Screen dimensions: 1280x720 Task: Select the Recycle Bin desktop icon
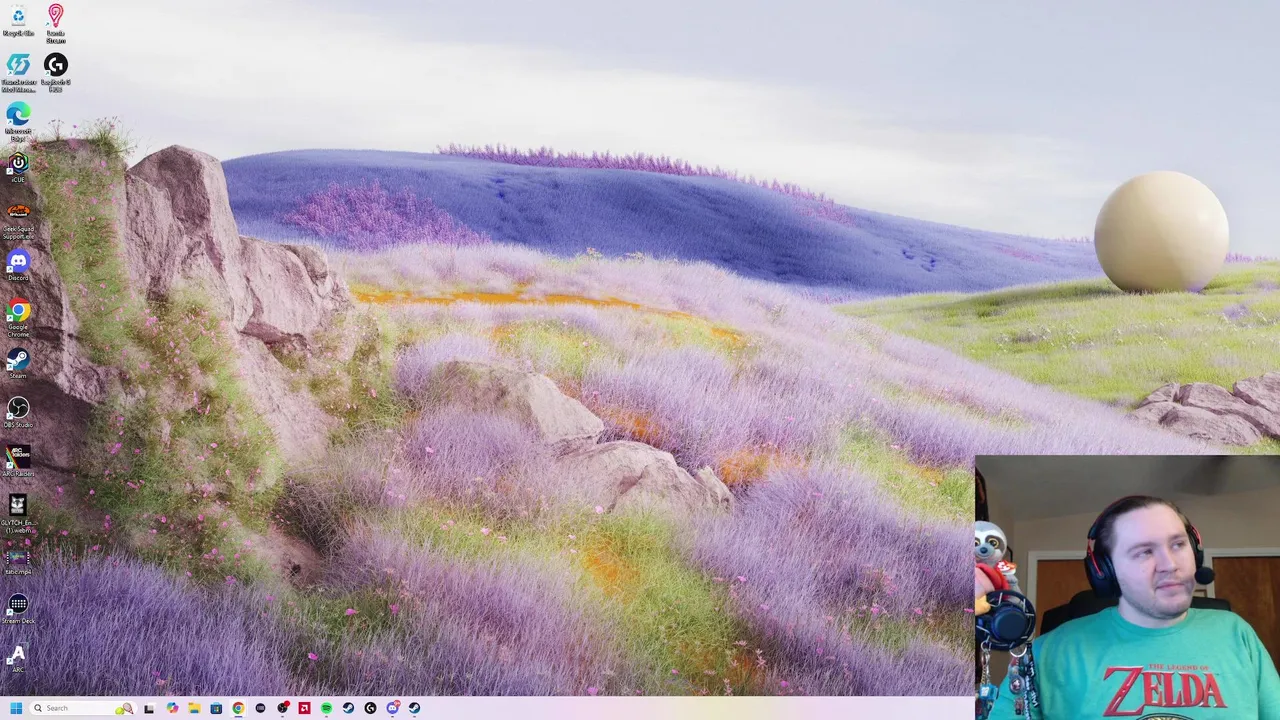18,20
